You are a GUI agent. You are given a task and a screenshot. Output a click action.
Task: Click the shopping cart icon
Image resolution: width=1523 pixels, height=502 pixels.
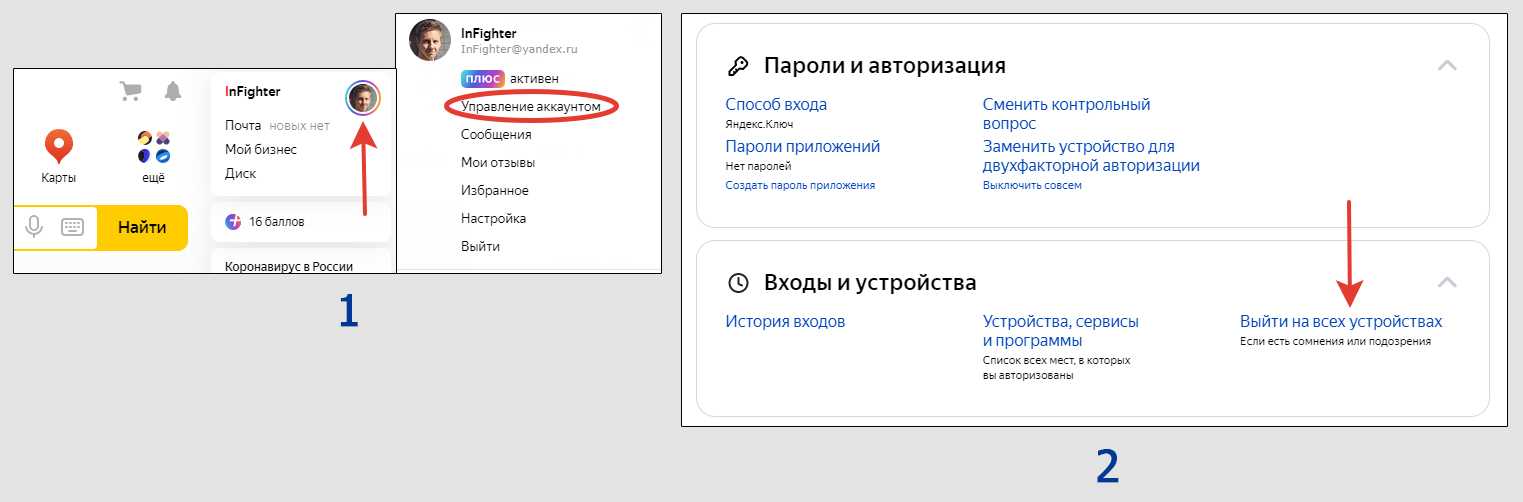pos(130,91)
